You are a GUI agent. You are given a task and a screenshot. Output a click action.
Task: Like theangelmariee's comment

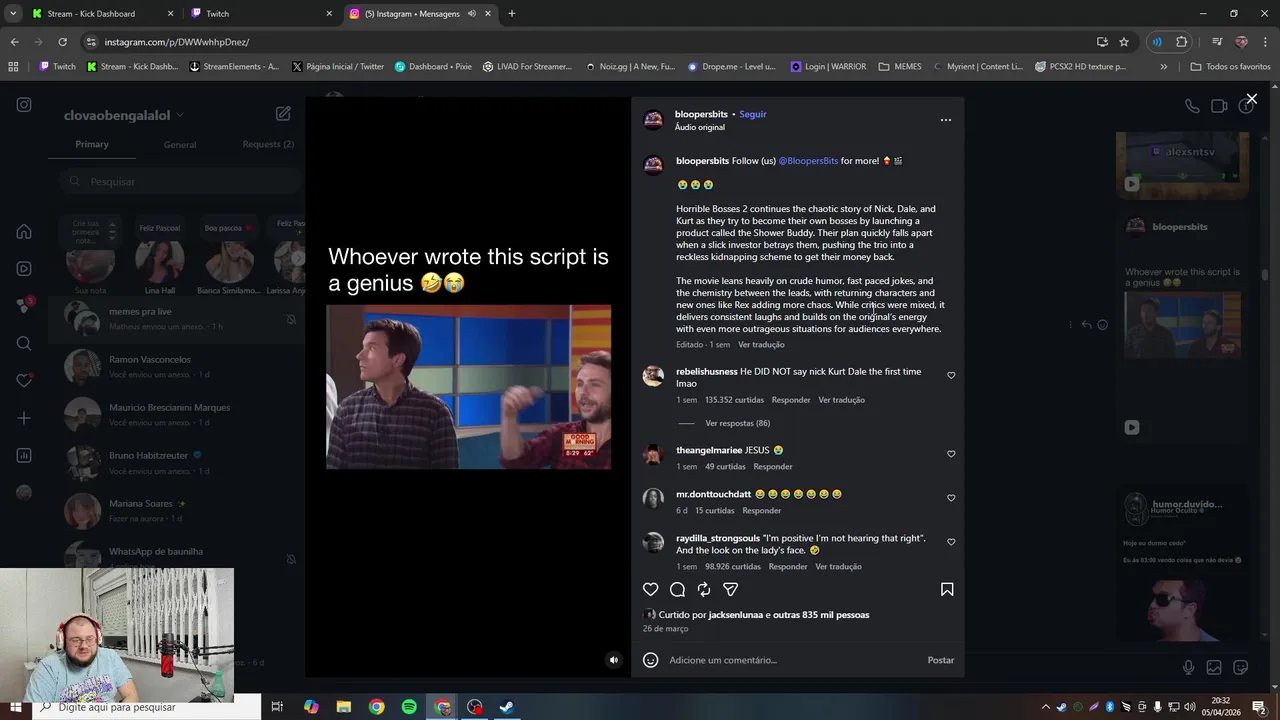[951, 454]
